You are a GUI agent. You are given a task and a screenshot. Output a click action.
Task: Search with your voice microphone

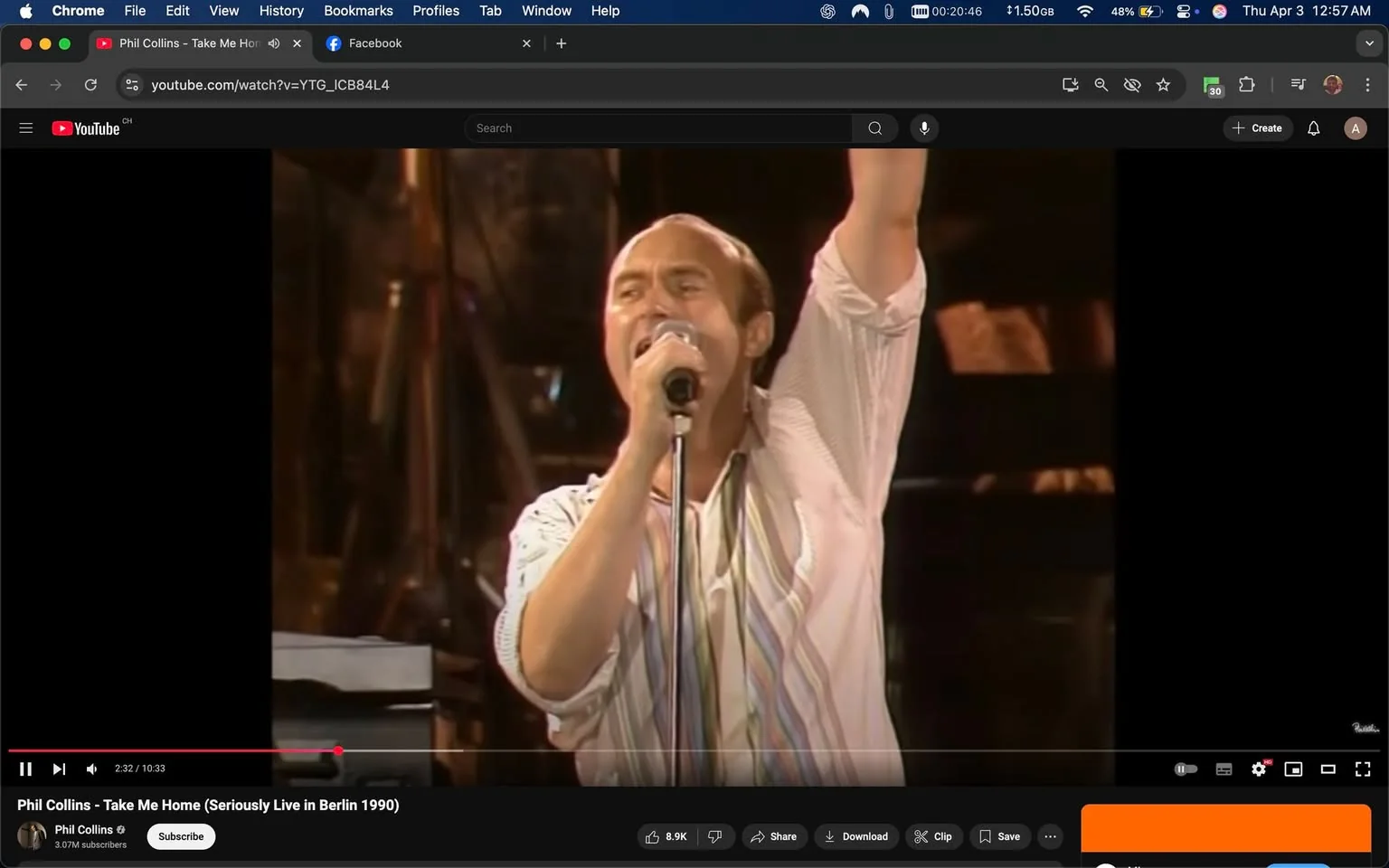tap(924, 128)
